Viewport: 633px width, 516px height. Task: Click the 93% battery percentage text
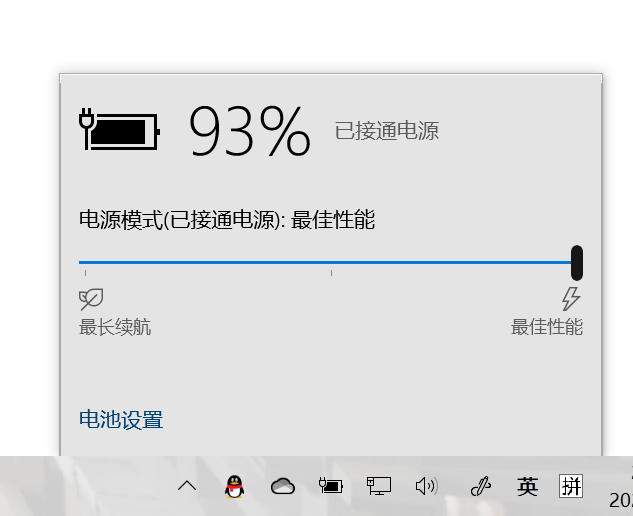click(250, 130)
